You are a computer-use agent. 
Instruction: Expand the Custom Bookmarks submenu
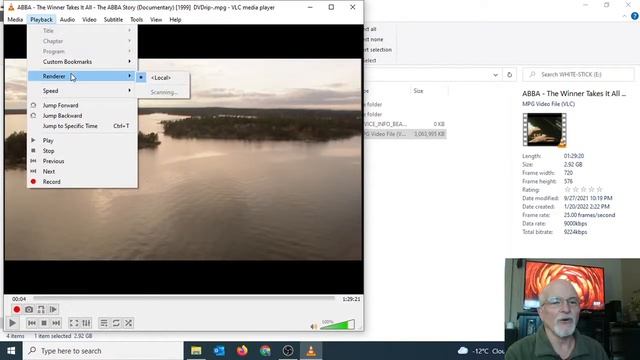click(x=82, y=62)
